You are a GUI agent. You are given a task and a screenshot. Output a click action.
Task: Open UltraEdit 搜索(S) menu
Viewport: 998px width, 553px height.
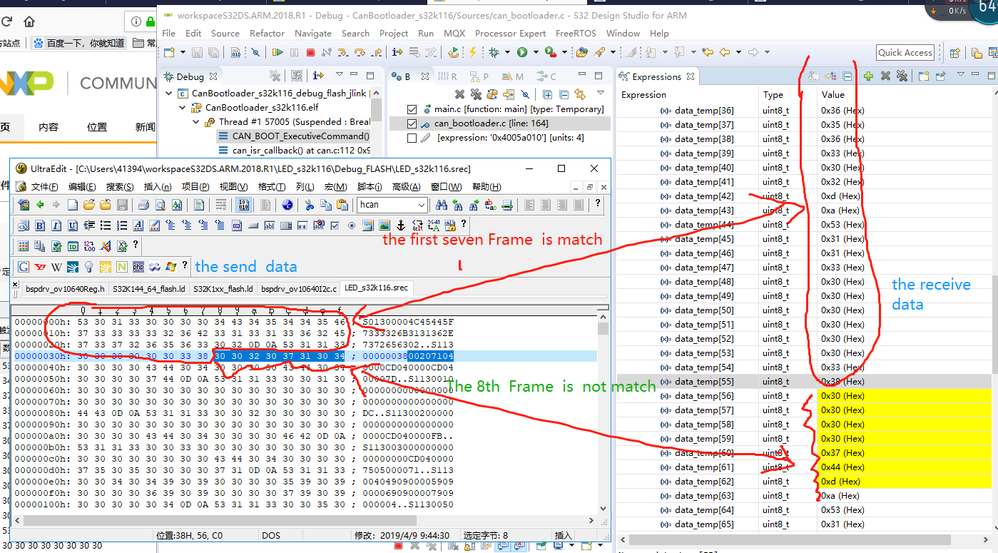pos(120,187)
